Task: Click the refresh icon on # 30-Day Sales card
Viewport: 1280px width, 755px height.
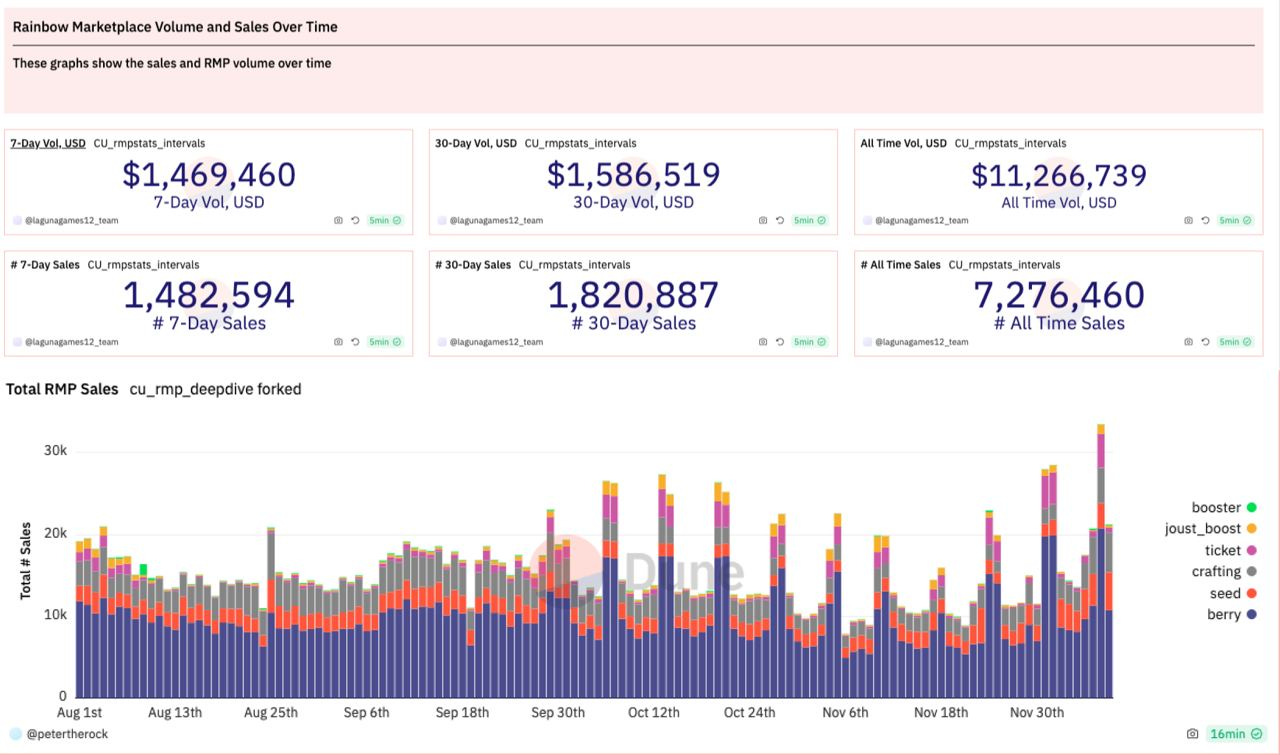Action: (x=780, y=342)
